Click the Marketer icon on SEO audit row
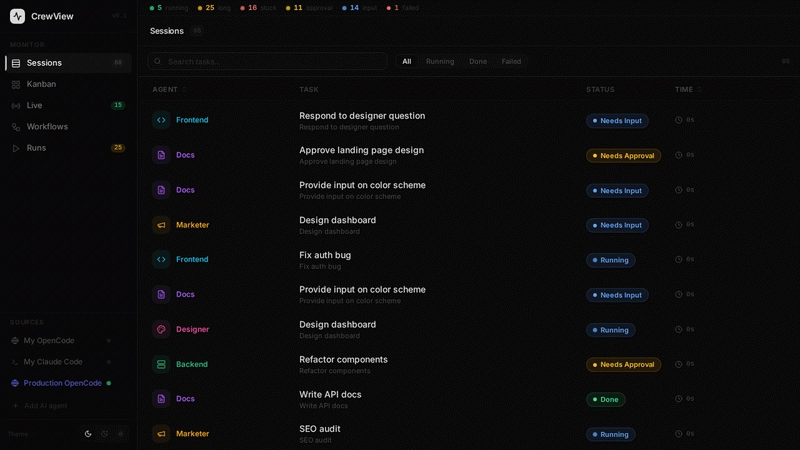 tap(161, 434)
